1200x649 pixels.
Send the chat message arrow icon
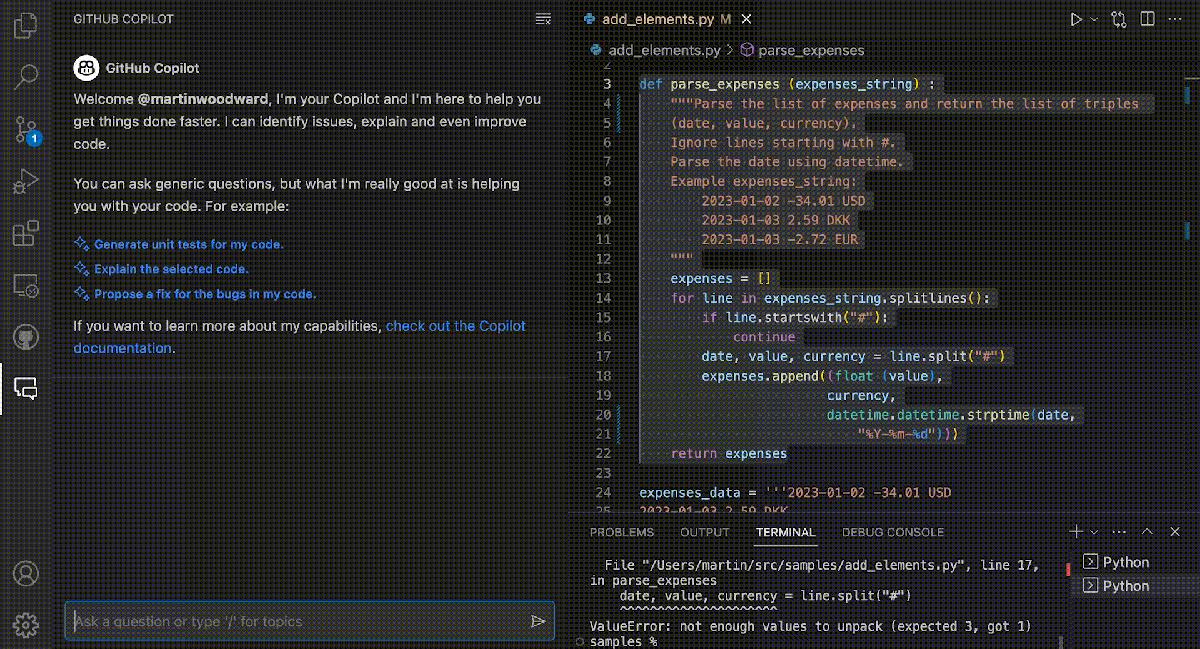[x=538, y=621]
